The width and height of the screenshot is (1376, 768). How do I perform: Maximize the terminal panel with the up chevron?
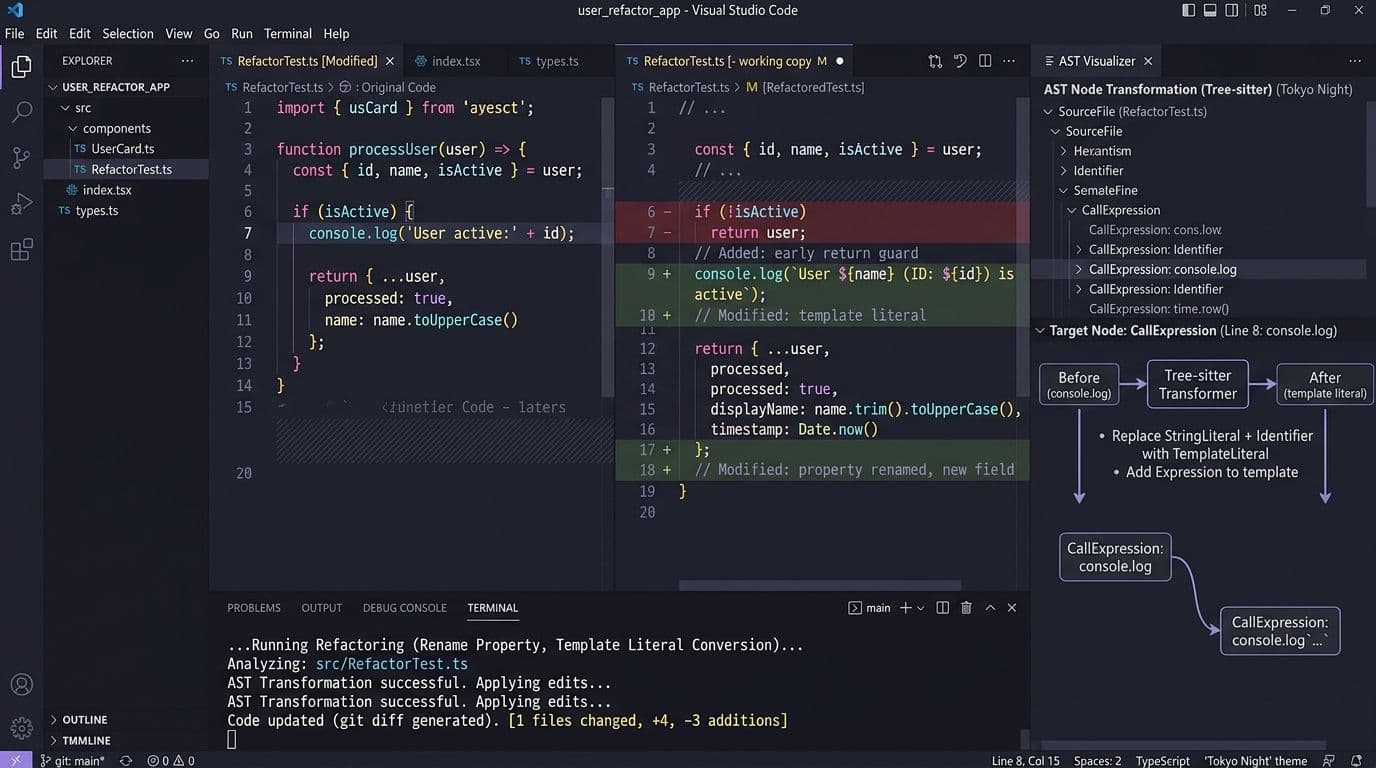[x=990, y=608]
